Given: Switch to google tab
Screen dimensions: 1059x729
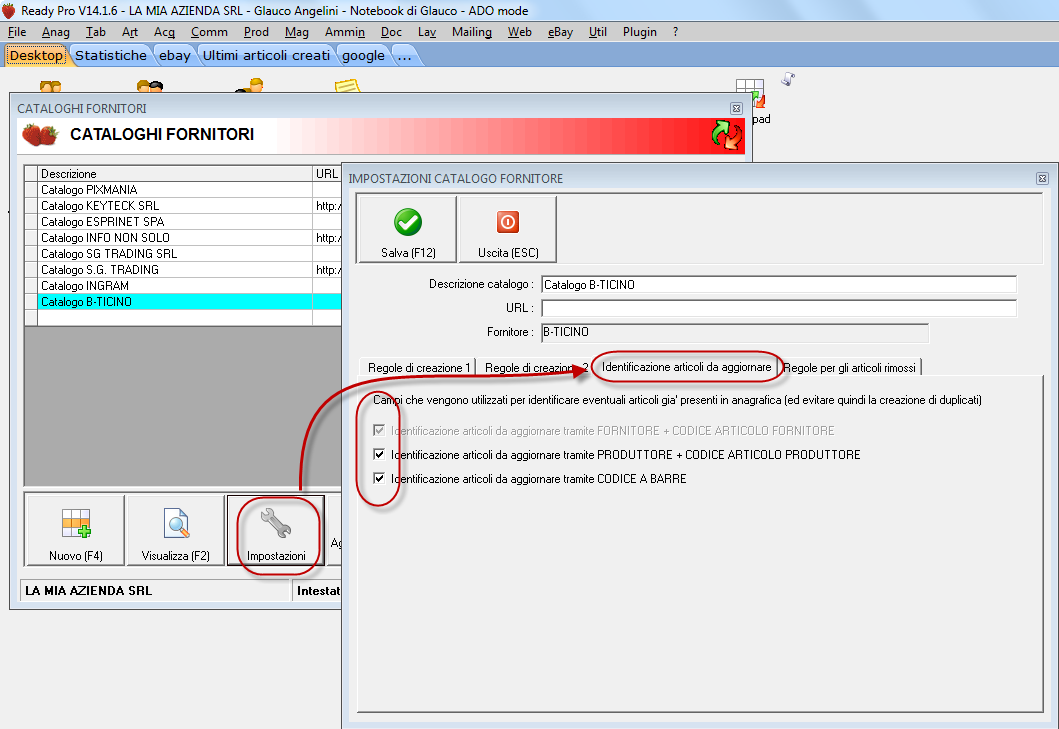Looking at the screenshot, I should [x=363, y=55].
